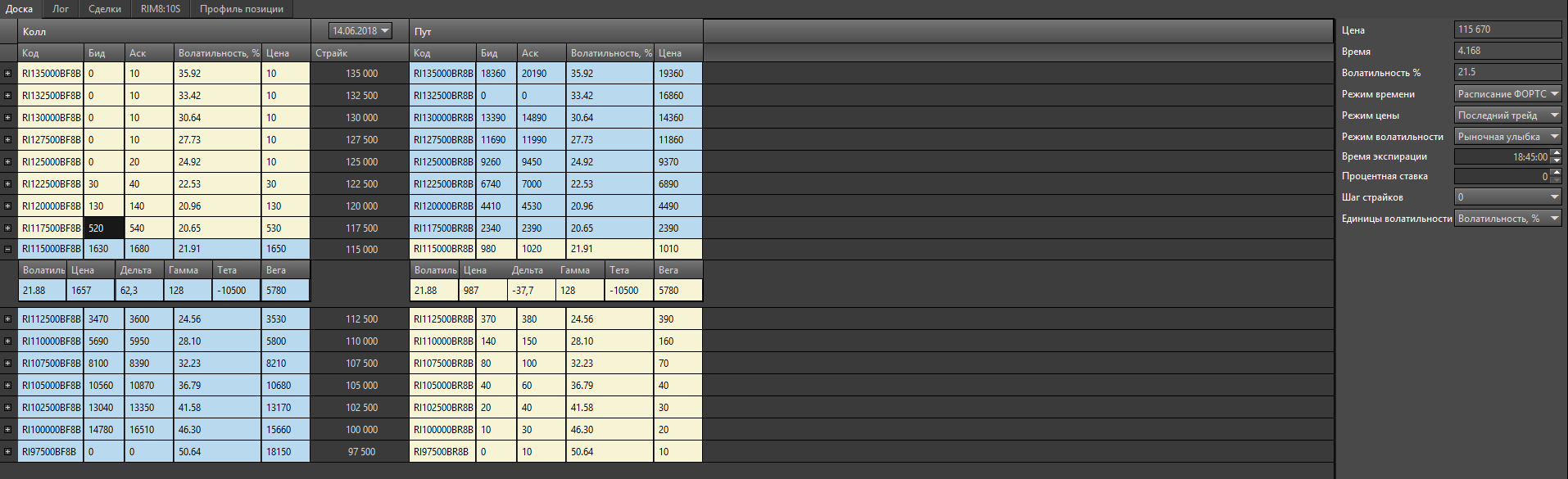
Task: Open the Профиль позиции tab
Action: point(242,9)
